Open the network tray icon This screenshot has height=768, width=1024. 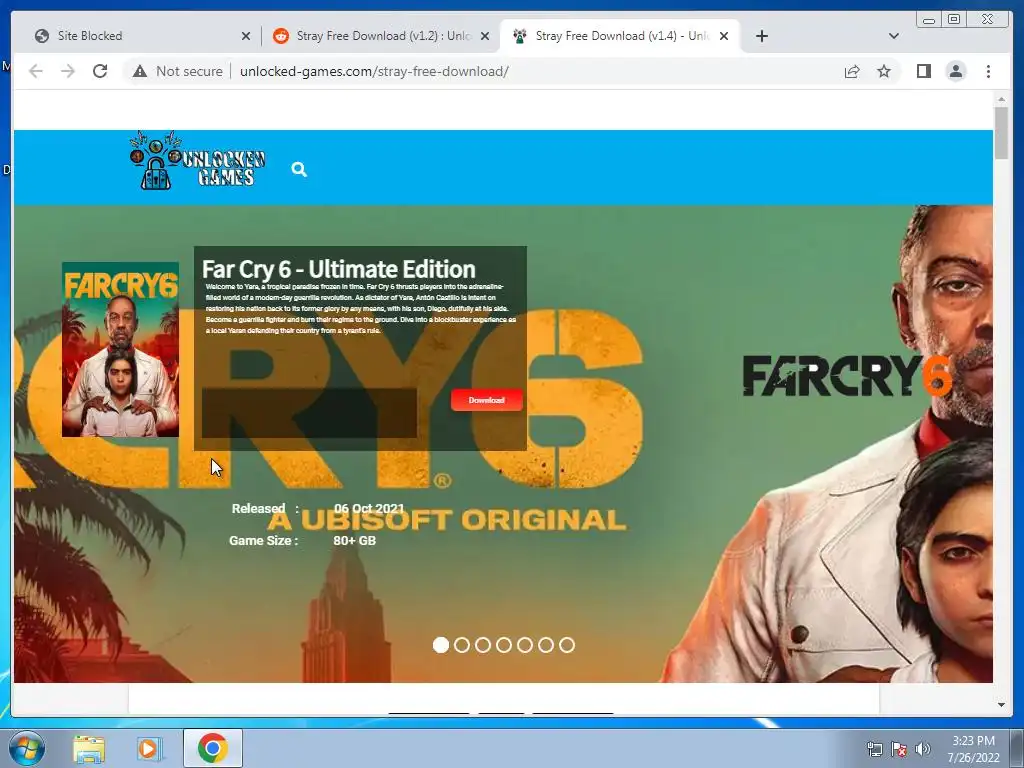click(x=874, y=749)
